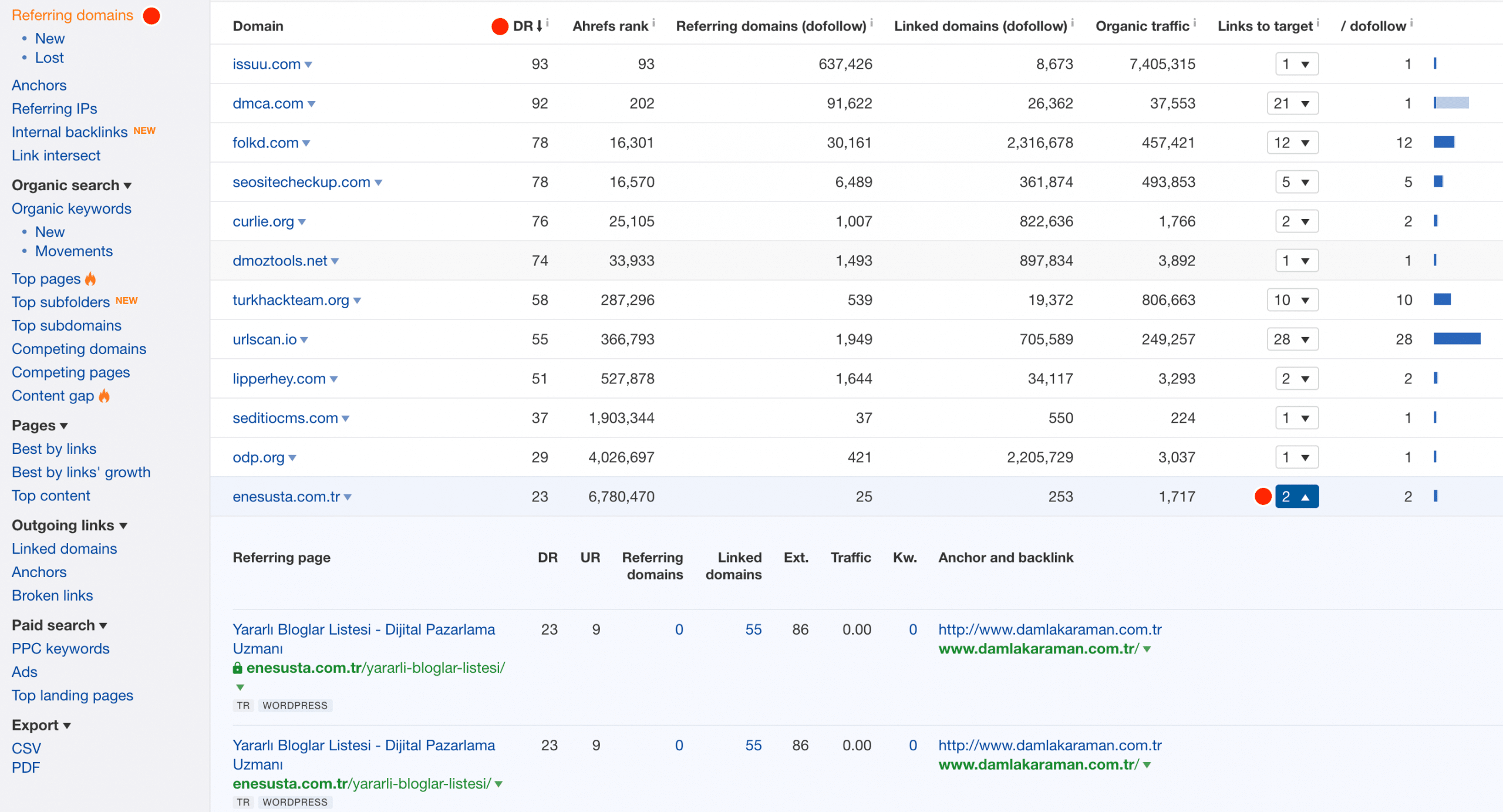The image size is (1503, 812).
Task: Click the DR sort descending arrow
Action: pyautogui.click(x=540, y=26)
